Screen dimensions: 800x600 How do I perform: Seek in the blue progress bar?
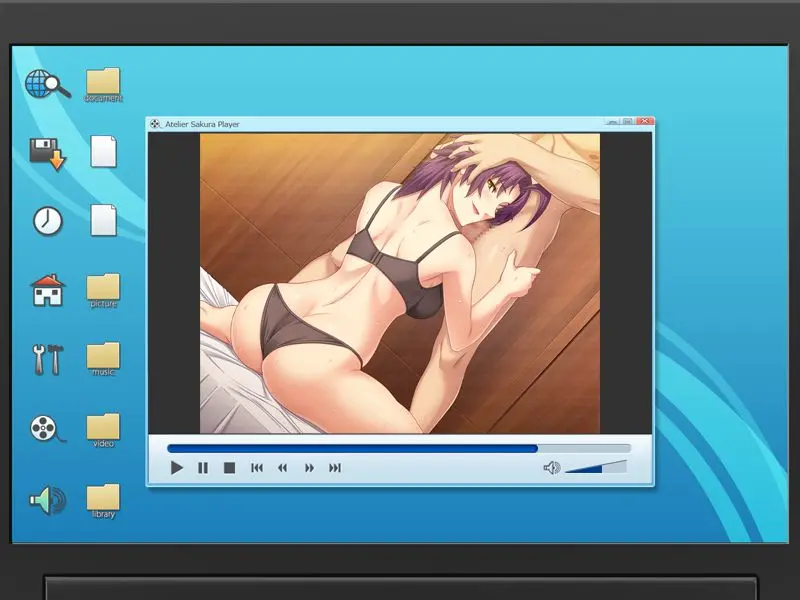tap(399, 448)
